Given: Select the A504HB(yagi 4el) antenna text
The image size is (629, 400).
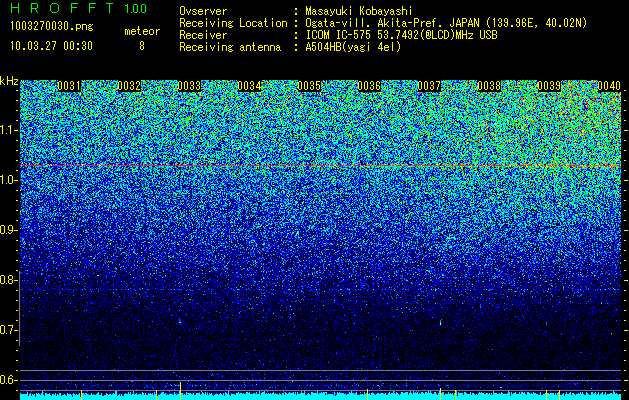Looking at the screenshot, I should (x=353, y=47).
